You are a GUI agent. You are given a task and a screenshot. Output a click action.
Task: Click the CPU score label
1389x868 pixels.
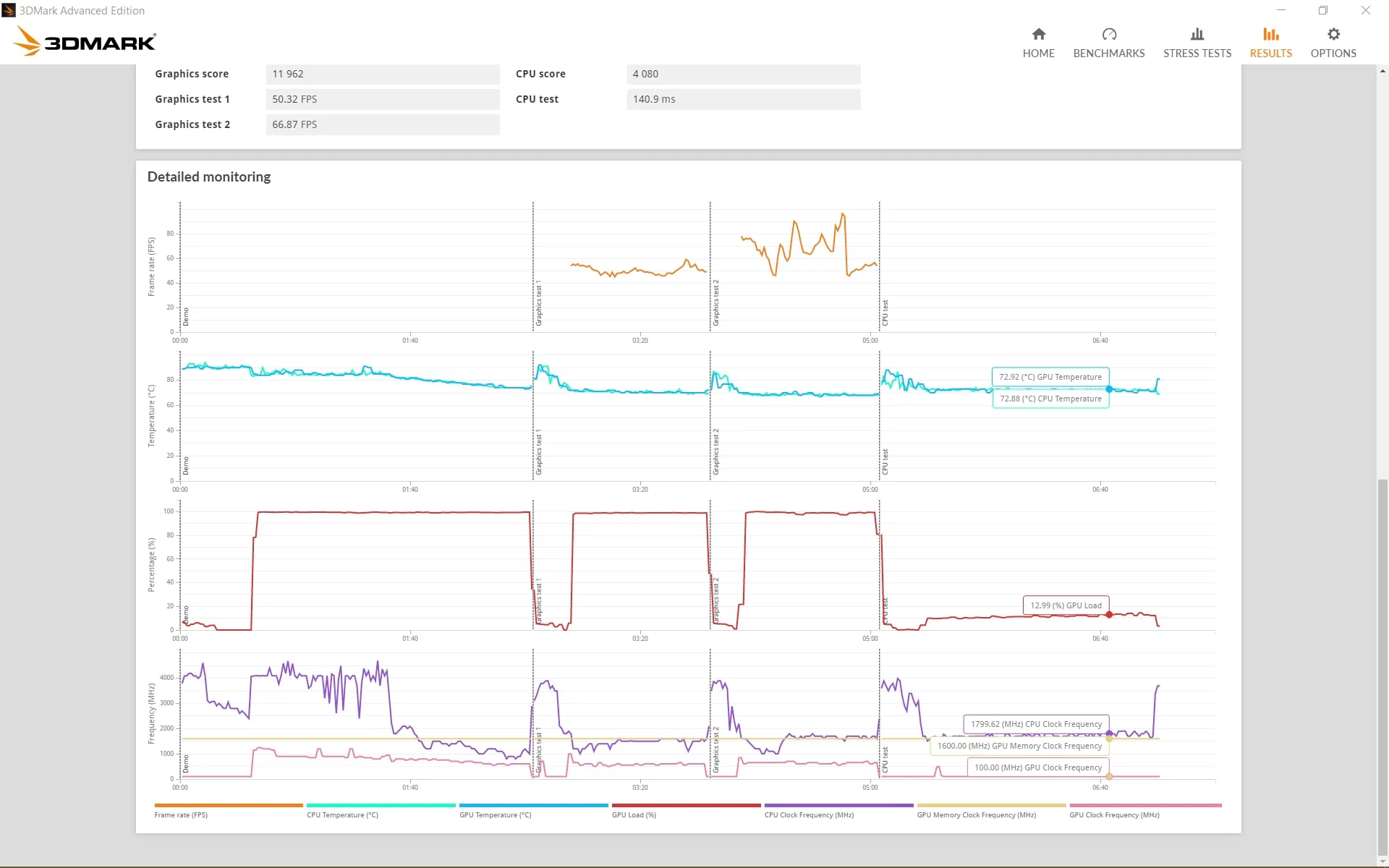(540, 74)
